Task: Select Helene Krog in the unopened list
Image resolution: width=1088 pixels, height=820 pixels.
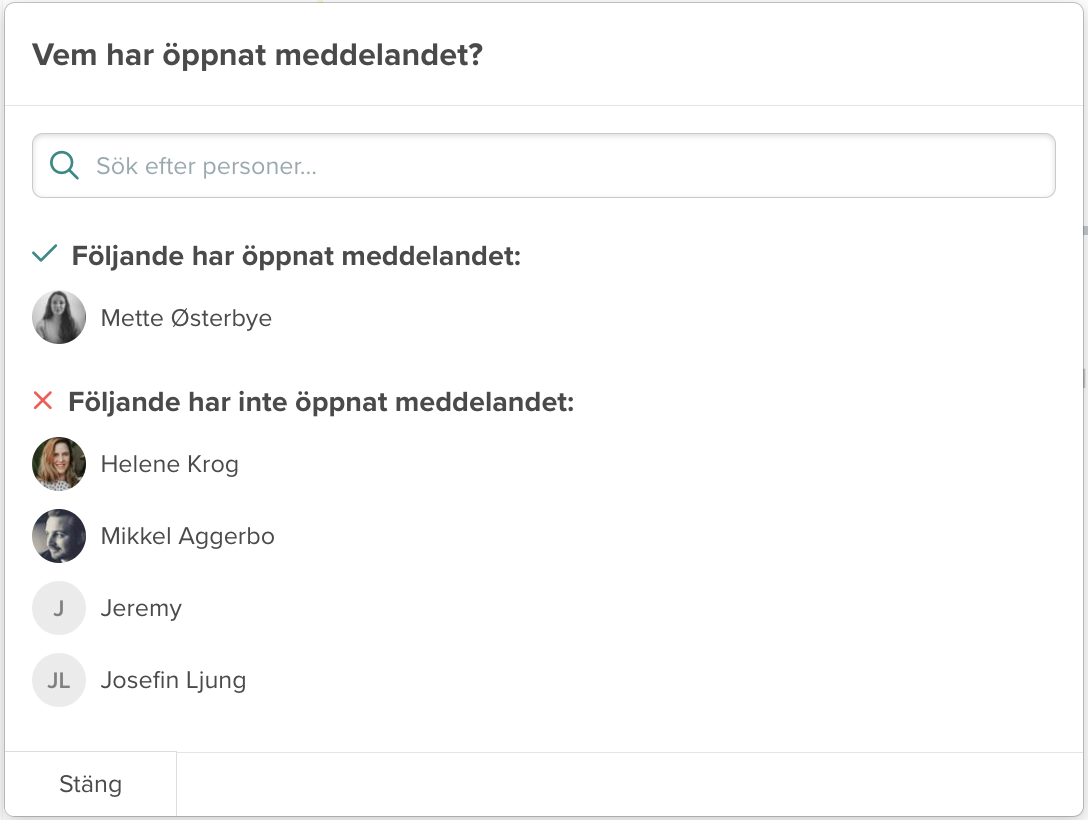Action: (169, 464)
